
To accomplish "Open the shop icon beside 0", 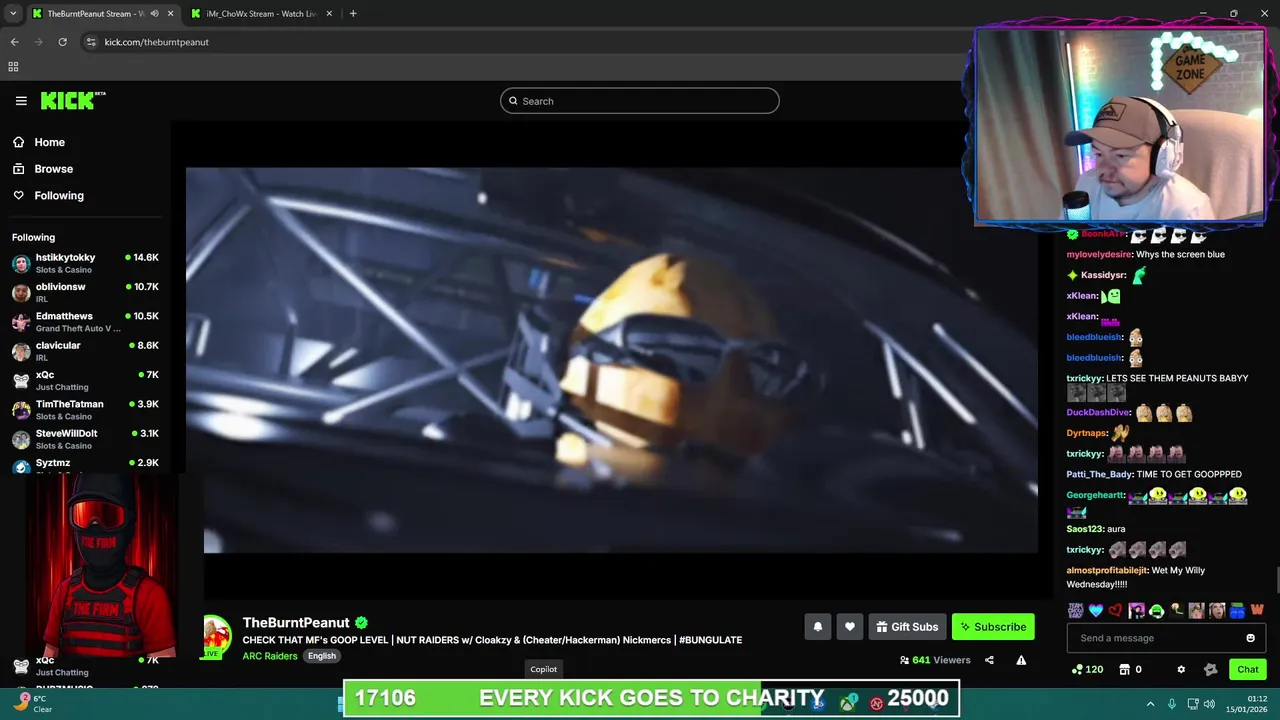I will 1124,669.
